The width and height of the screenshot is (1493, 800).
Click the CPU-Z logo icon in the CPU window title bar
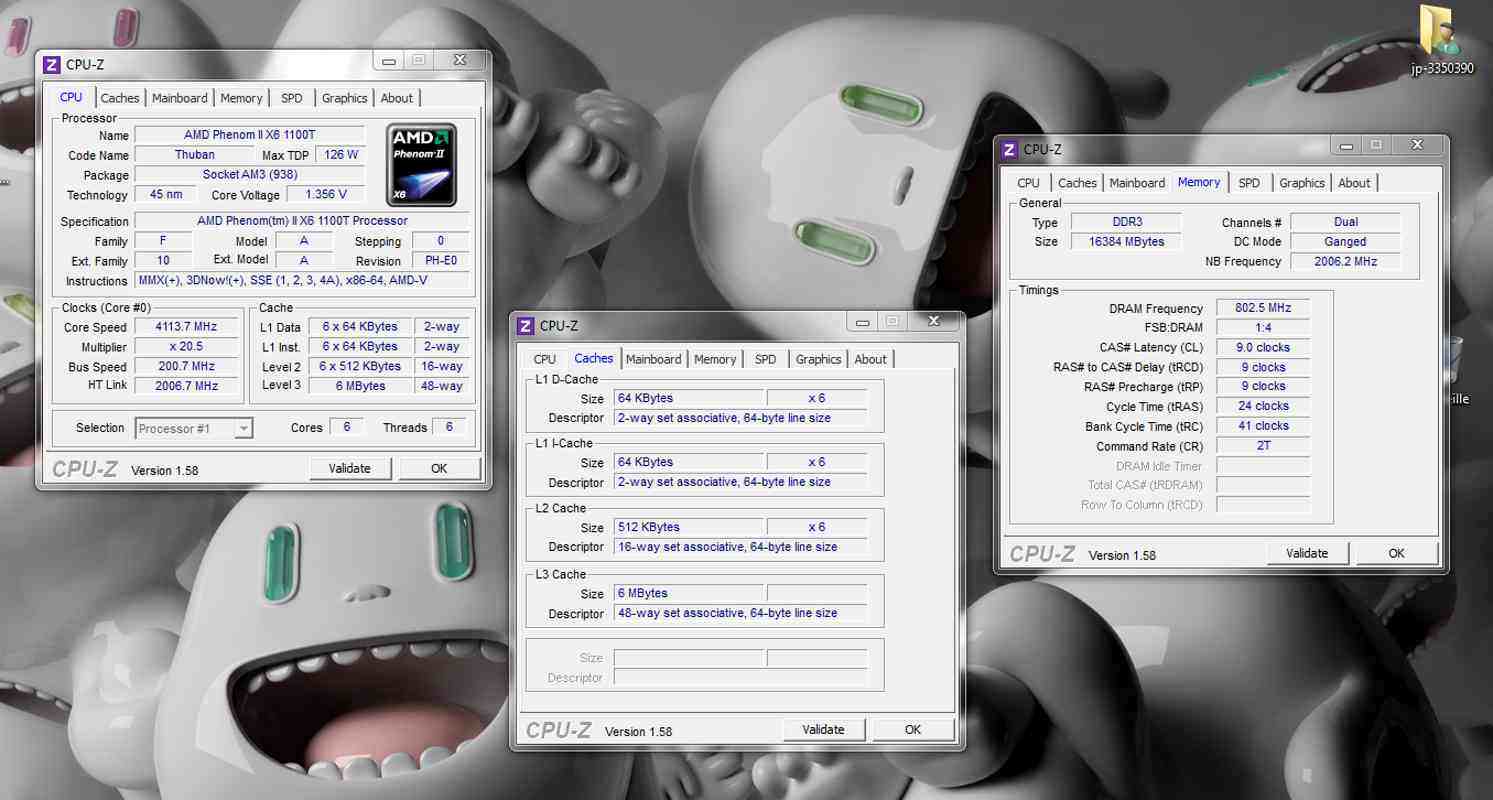click(52, 65)
